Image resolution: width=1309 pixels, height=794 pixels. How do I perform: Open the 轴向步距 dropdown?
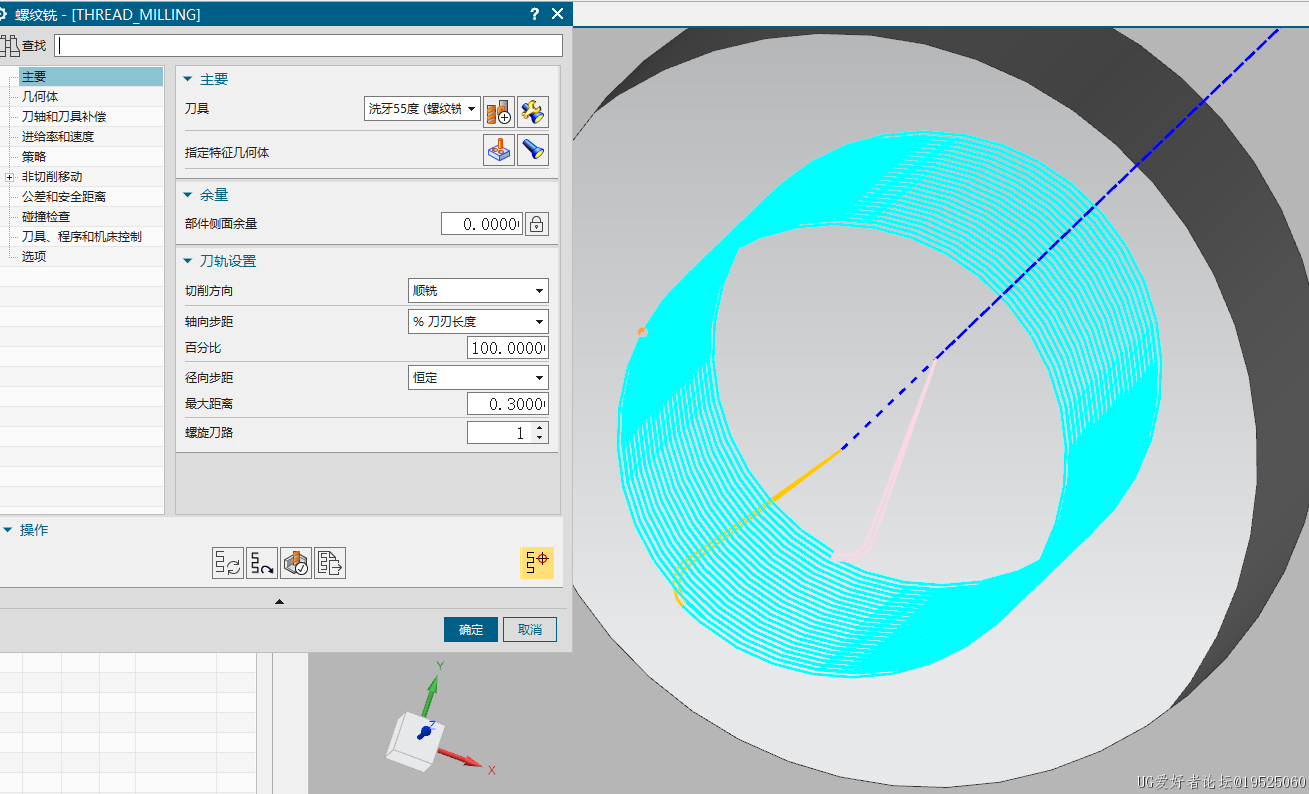point(478,322)
